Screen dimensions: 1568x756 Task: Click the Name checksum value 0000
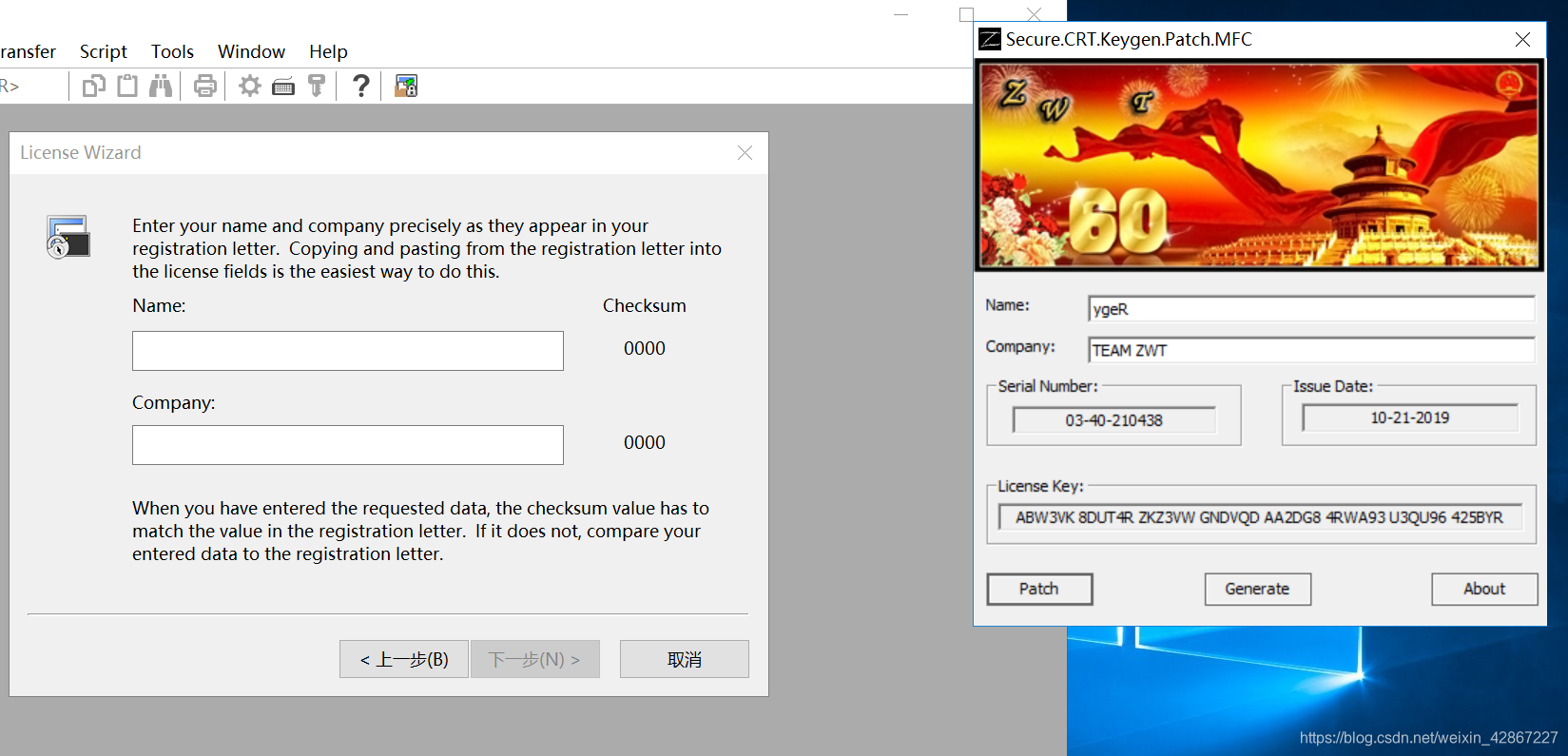645,349
